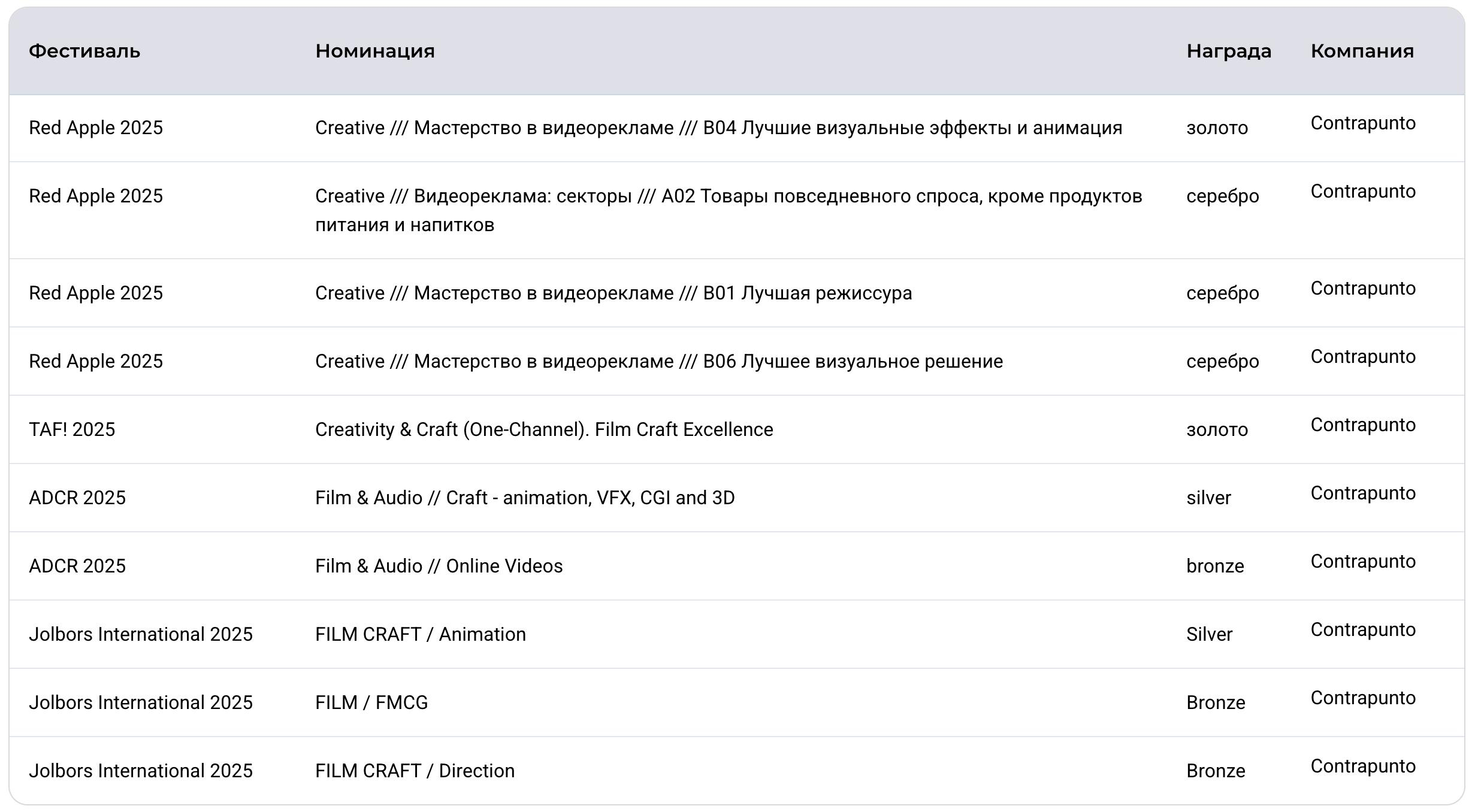Screen dimensions: 1475x812
Task: Select Jolbors International 2025 in the Animation row
Action: 141,634
